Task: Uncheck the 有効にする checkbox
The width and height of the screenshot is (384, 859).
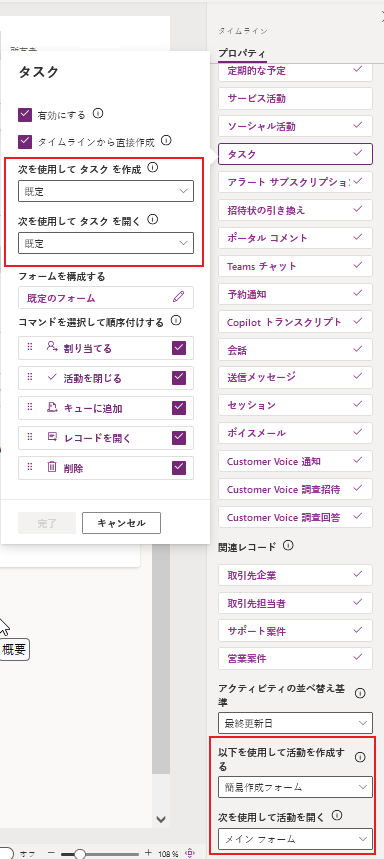Action: click(x=25, y=115)
